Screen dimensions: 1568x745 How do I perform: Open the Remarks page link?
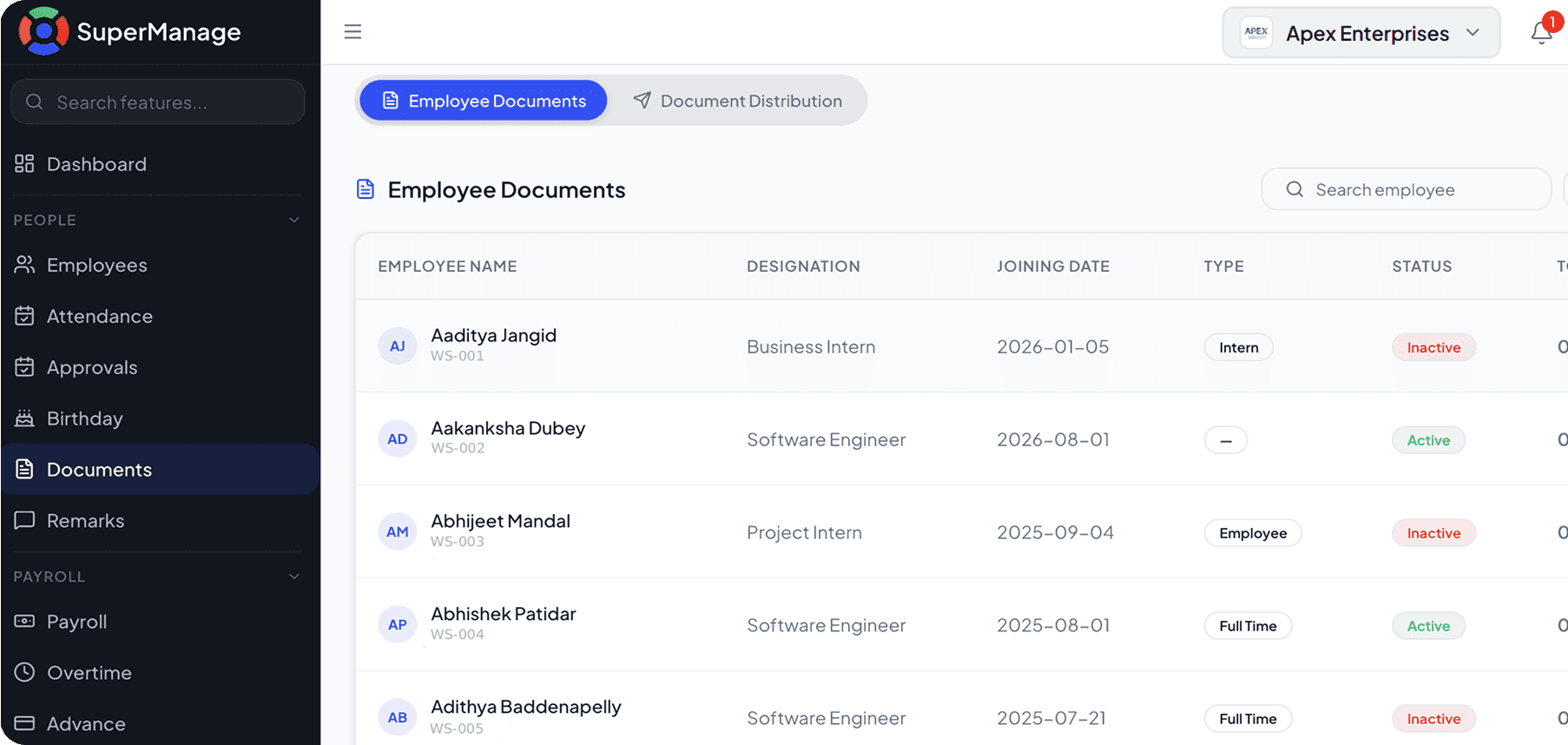click(x=160, y=520)
